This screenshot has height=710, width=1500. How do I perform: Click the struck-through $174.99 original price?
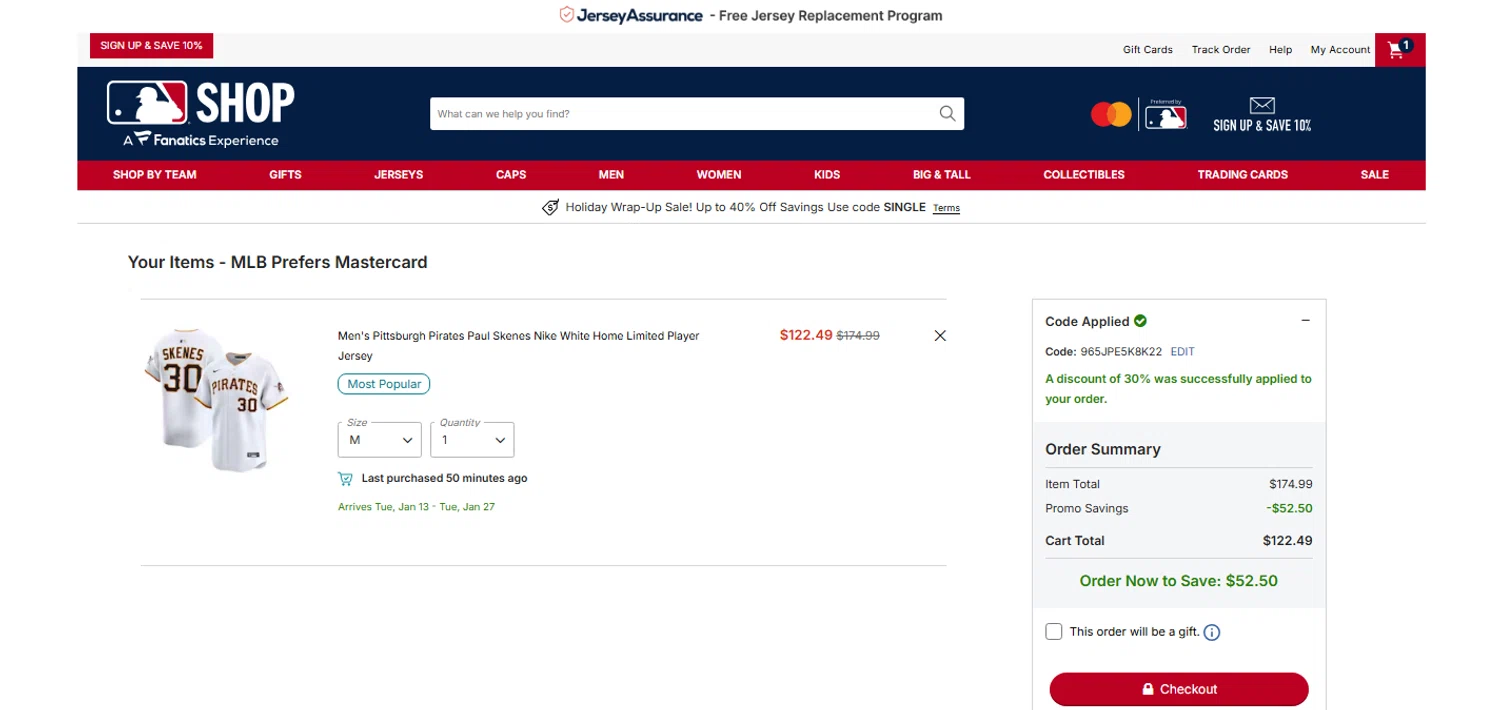(x=858, y=336)
